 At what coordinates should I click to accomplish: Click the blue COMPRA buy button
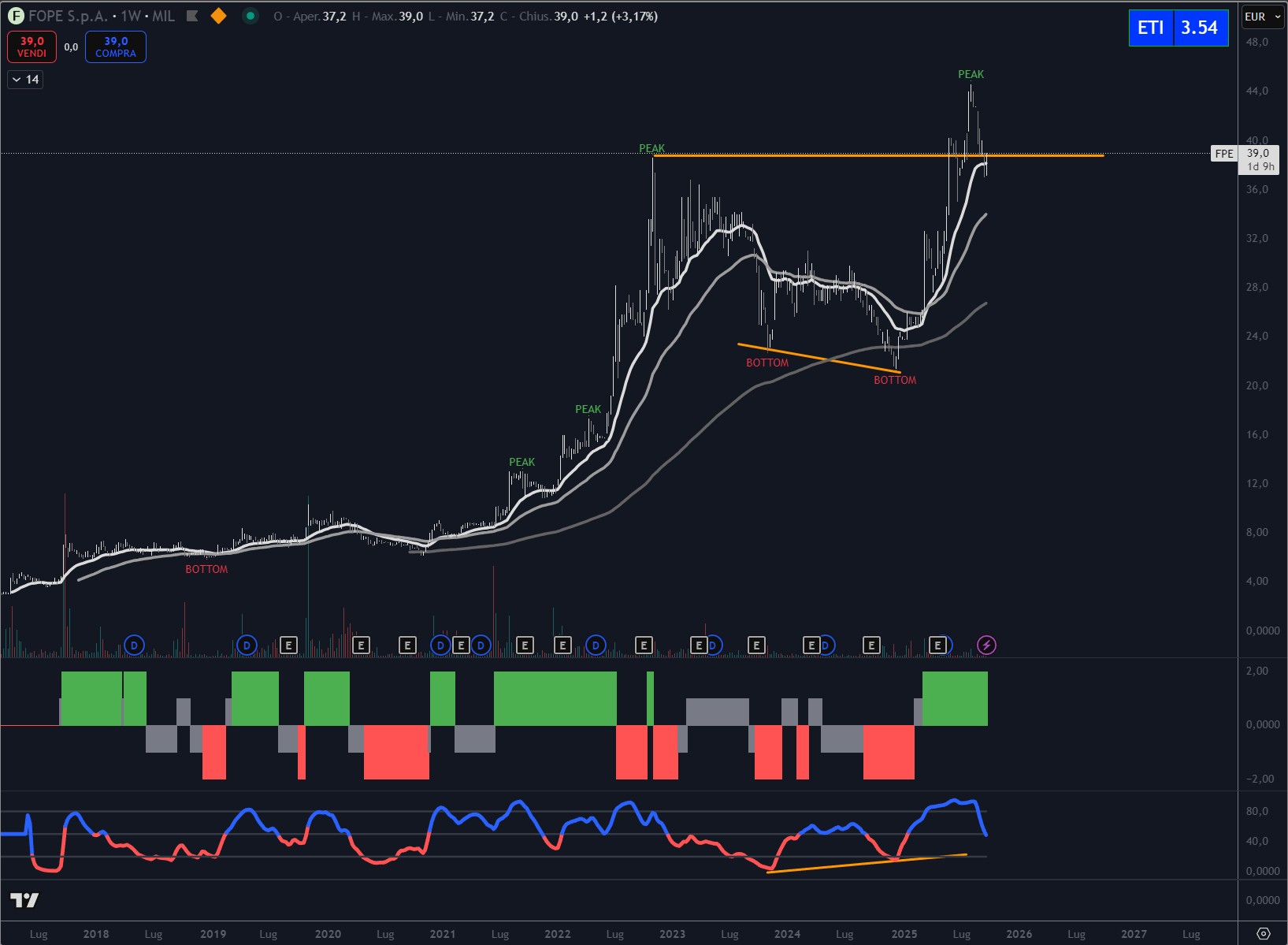point(116,47)
